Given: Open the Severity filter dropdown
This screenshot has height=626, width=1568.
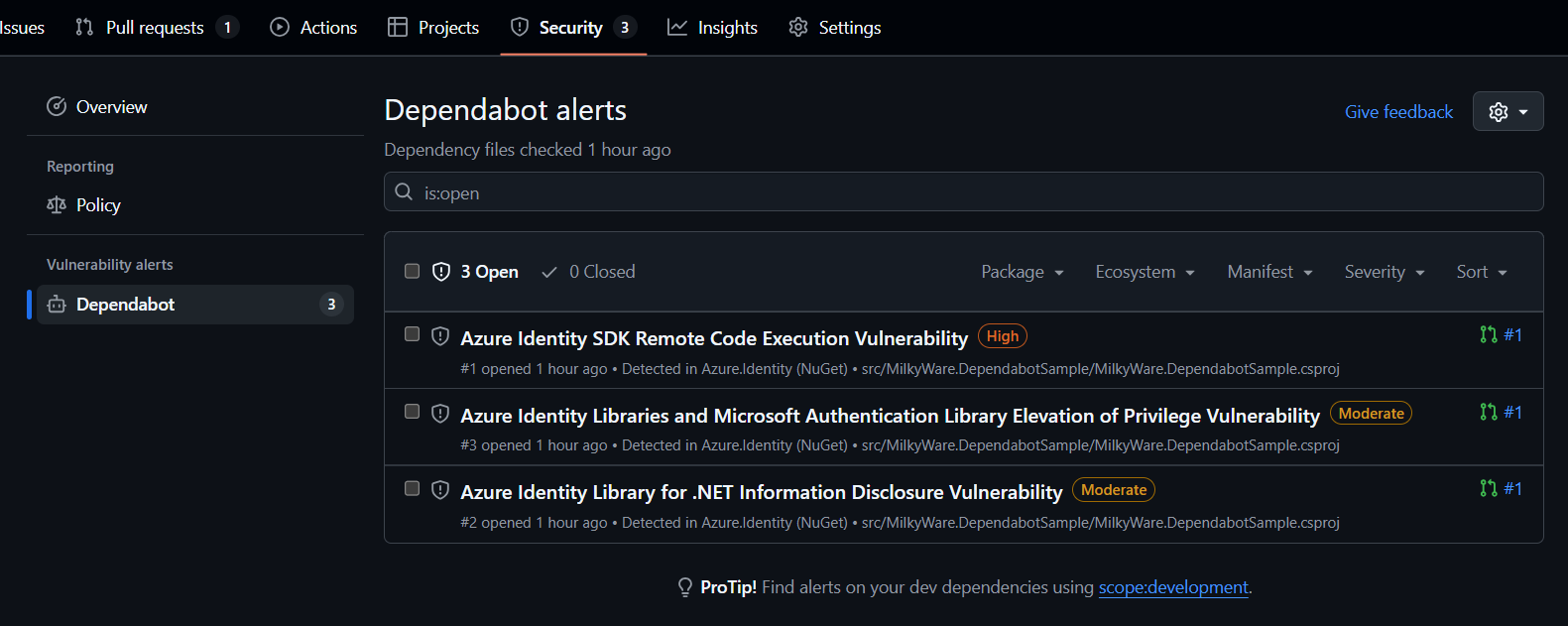Looking at the screenshot, I should 1385,272.
